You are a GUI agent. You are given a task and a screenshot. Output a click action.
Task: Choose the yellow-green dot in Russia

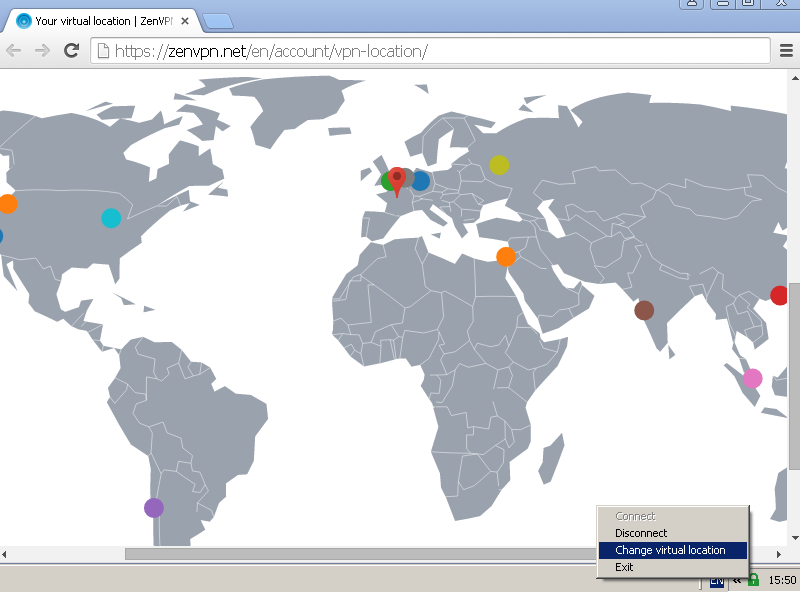[499, 165]
